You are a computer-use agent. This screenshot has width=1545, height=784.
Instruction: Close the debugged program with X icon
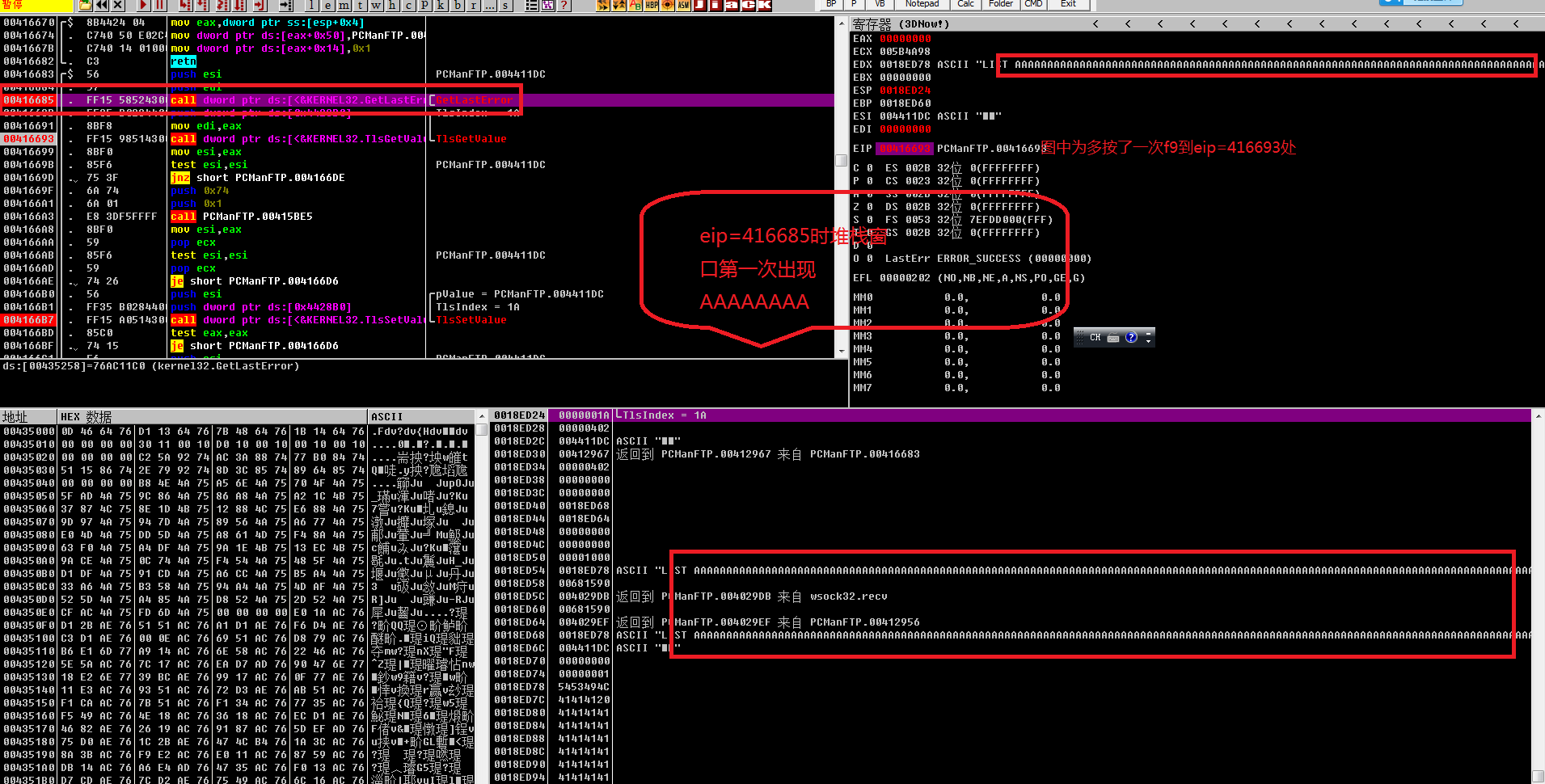click(118, 5)
